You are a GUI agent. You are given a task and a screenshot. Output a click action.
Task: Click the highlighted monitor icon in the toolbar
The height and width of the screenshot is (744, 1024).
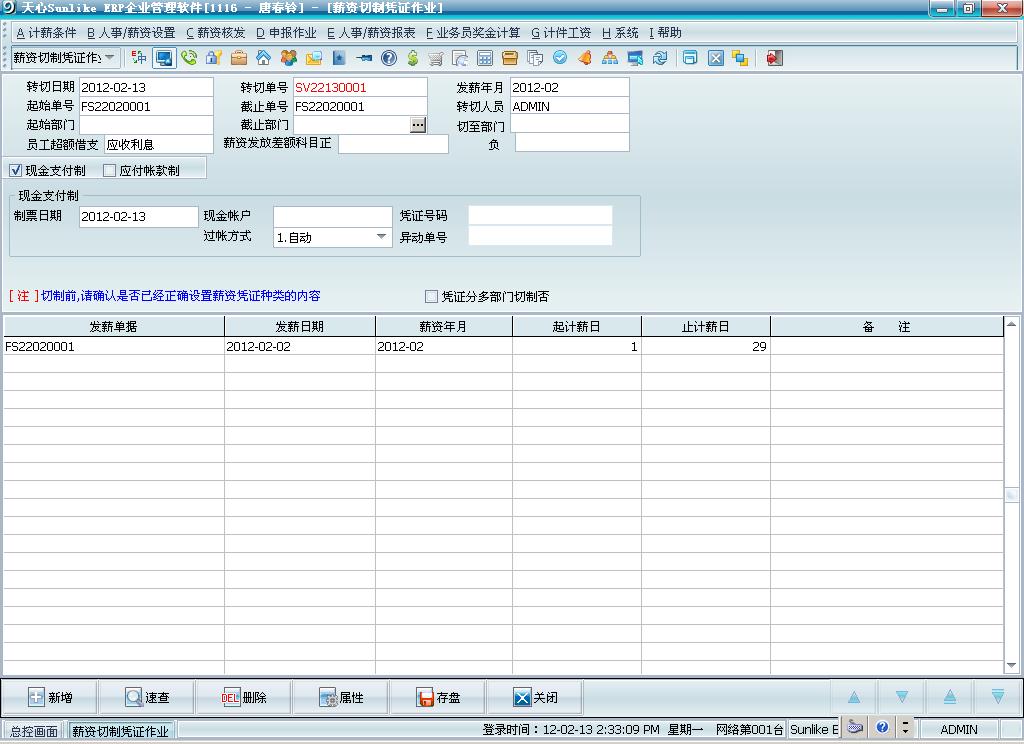click(x=164, y=57)
